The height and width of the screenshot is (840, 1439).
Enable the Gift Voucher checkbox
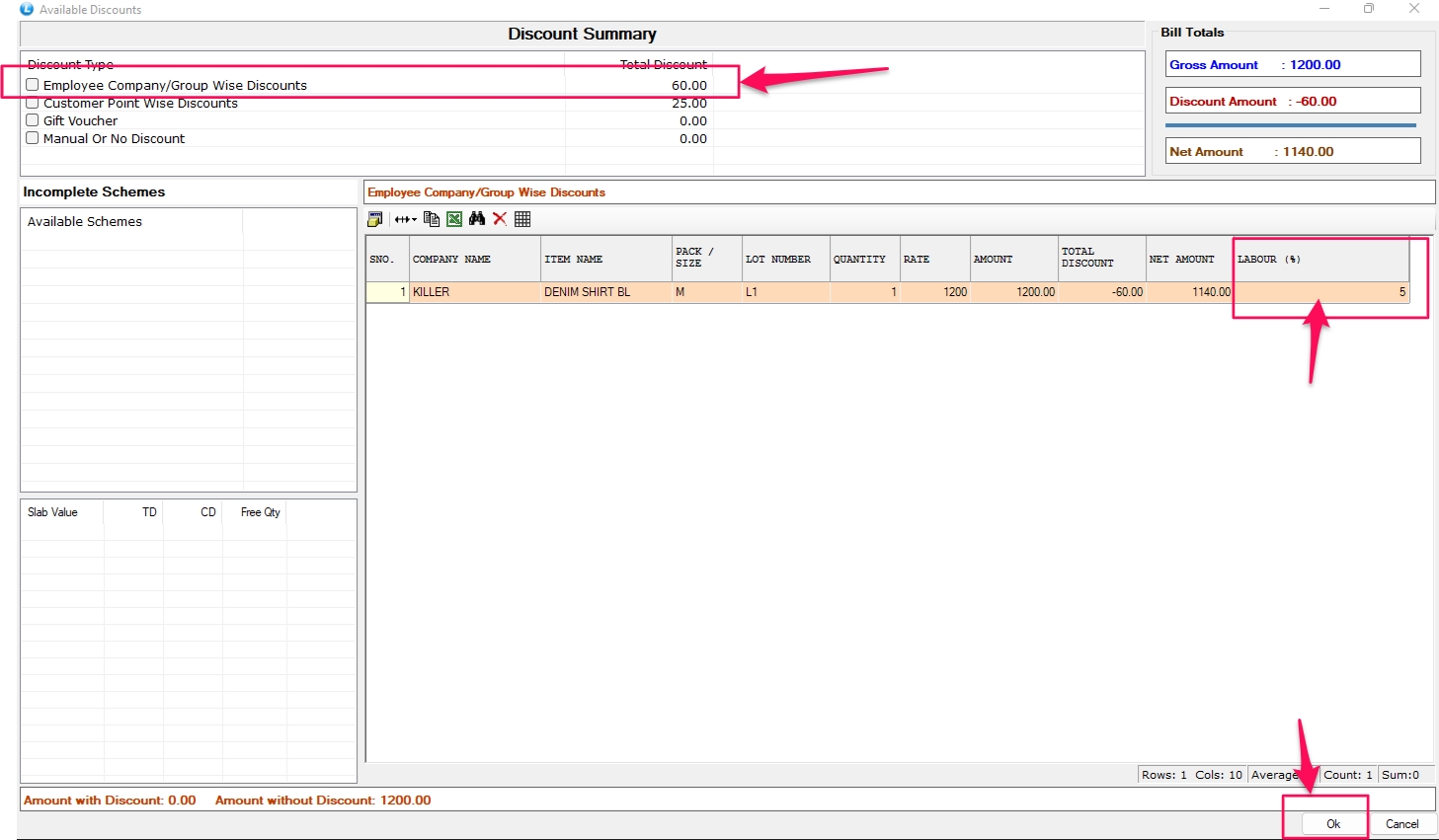tap(33, 120)
